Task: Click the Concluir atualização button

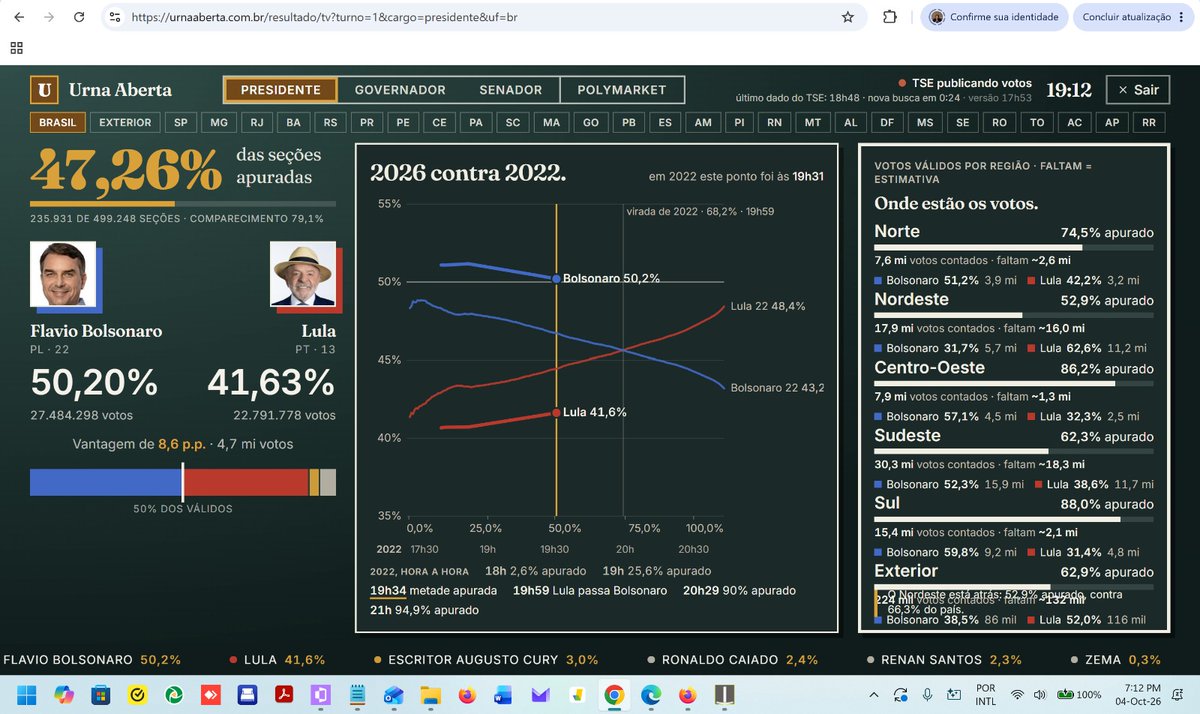Action: tap(1135, 17)
